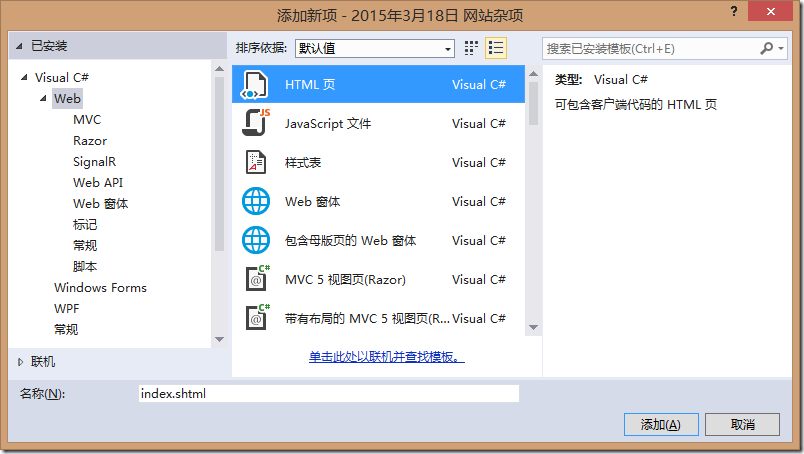Select the SignalR category
Viewport: 804px width, 454px height.
[x=94, y=162]
